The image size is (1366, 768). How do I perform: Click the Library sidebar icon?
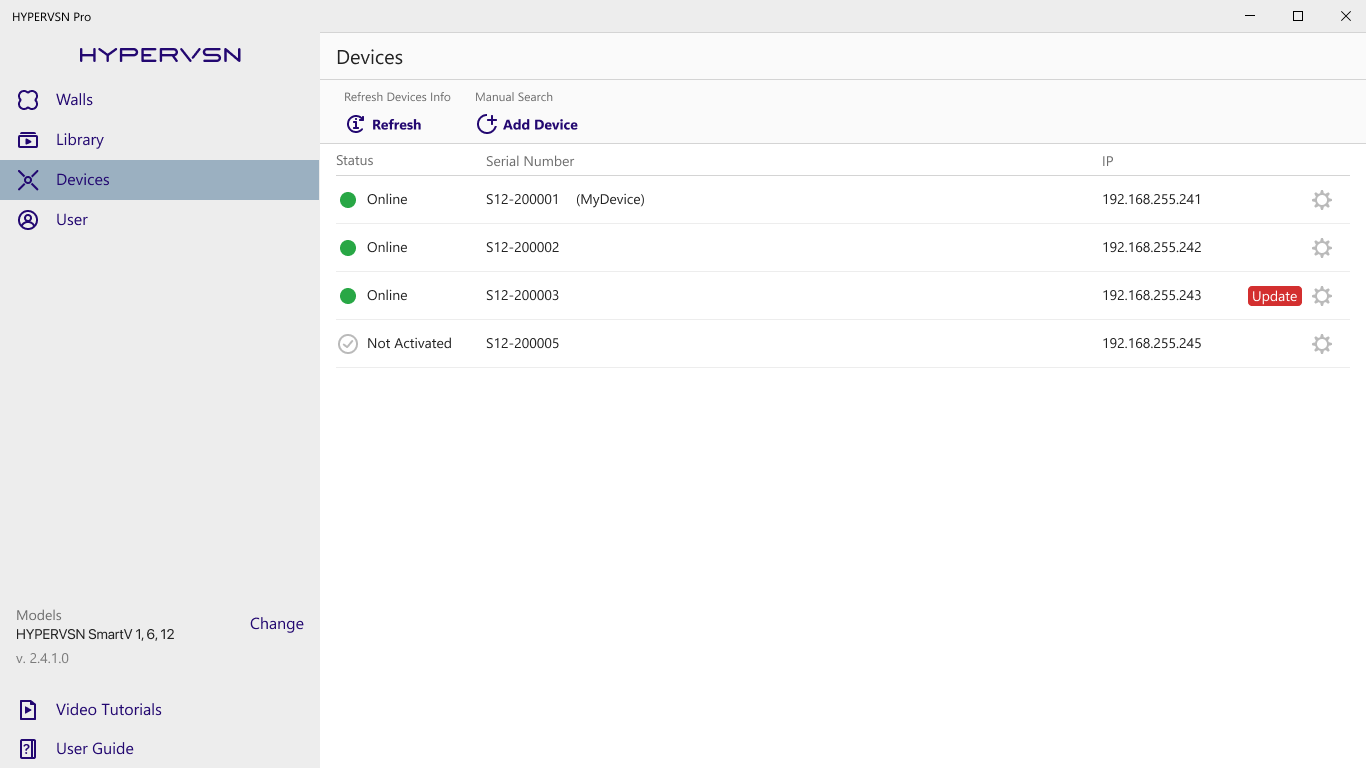(28, 140)
